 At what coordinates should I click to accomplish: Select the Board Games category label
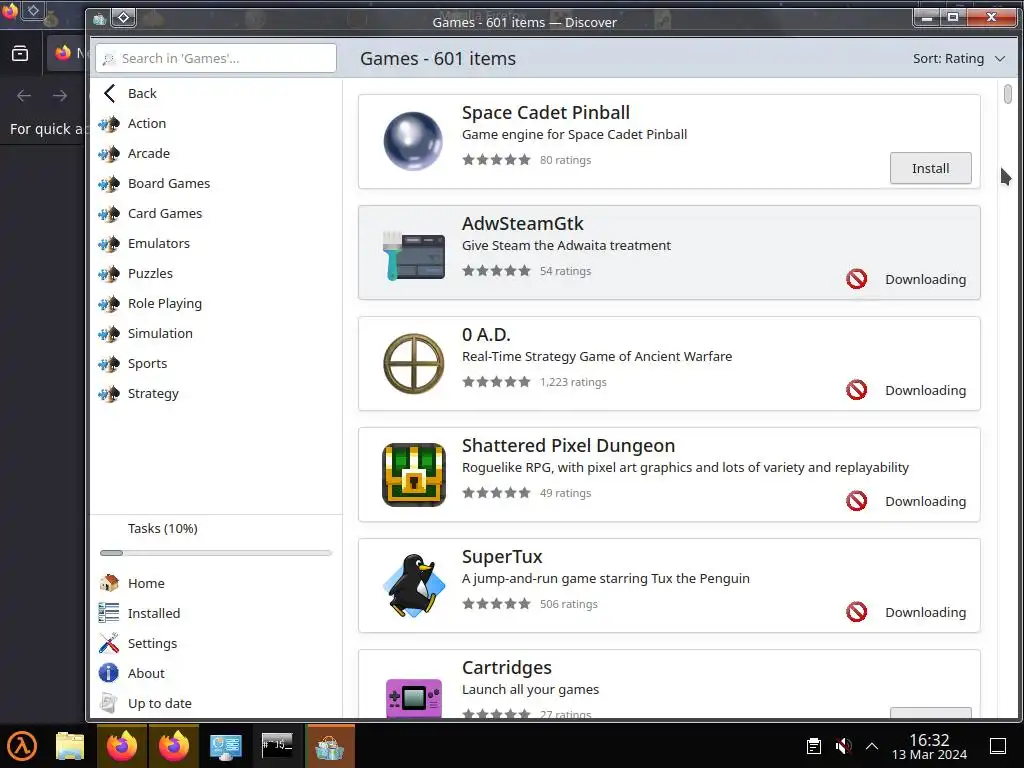pyautogui.click(x=168, y=184)
